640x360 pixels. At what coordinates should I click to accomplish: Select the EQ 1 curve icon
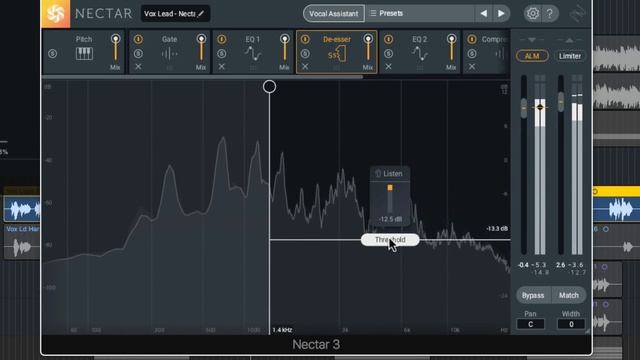pos(253,54)
